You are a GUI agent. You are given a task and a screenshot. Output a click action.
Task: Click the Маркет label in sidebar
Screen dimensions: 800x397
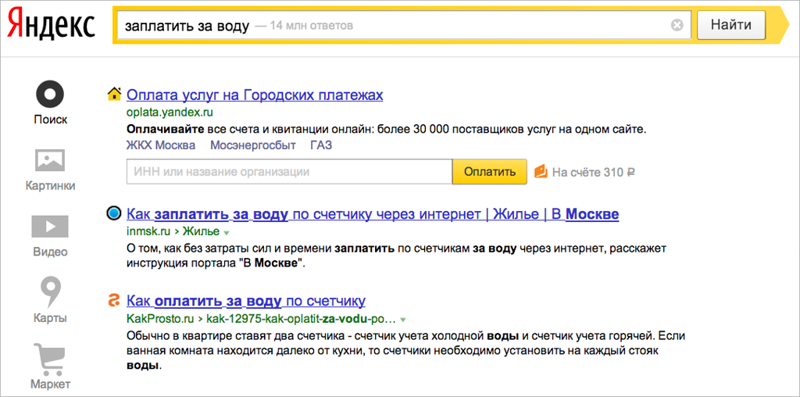[50, 384]
